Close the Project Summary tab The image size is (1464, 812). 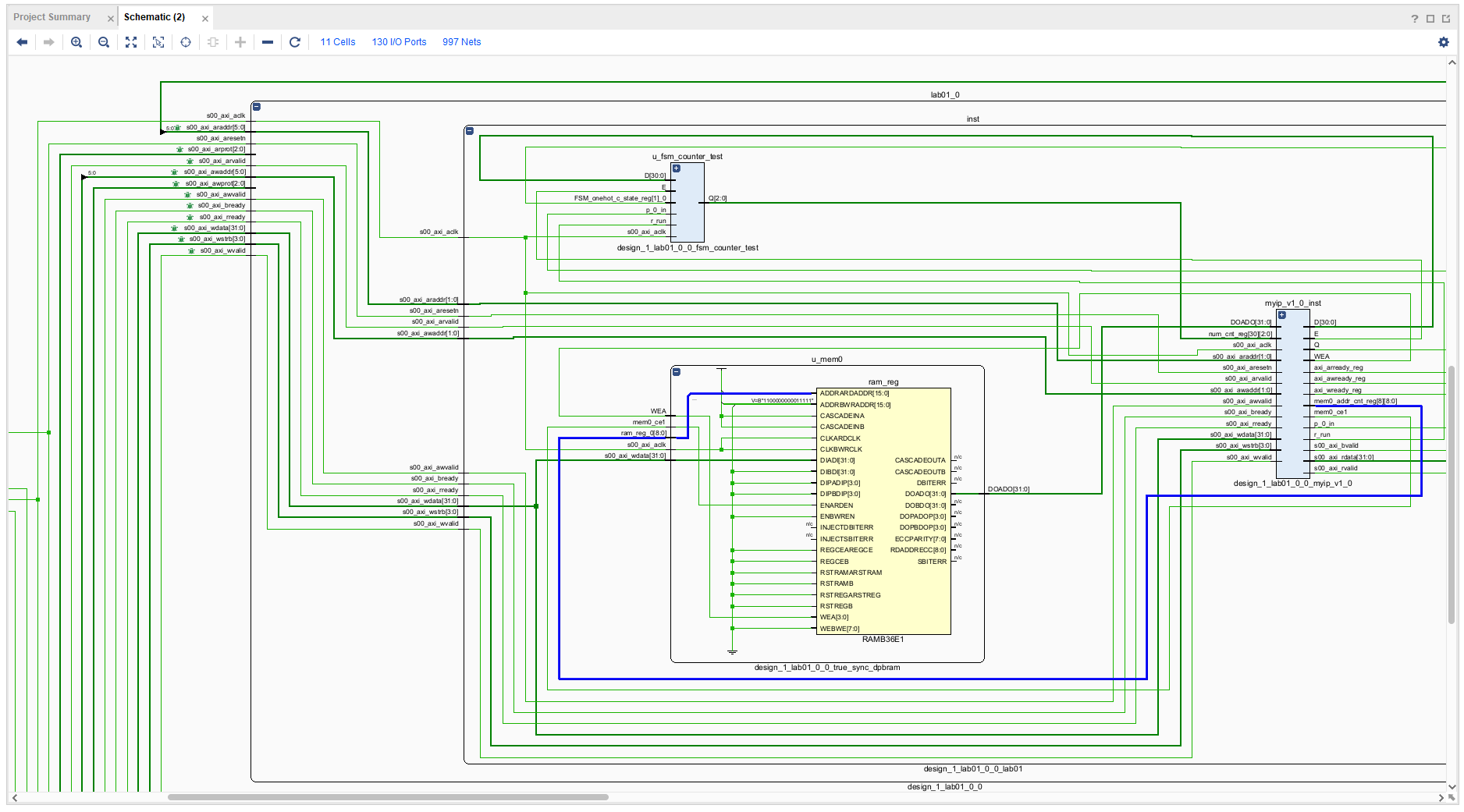coord(110,18)
